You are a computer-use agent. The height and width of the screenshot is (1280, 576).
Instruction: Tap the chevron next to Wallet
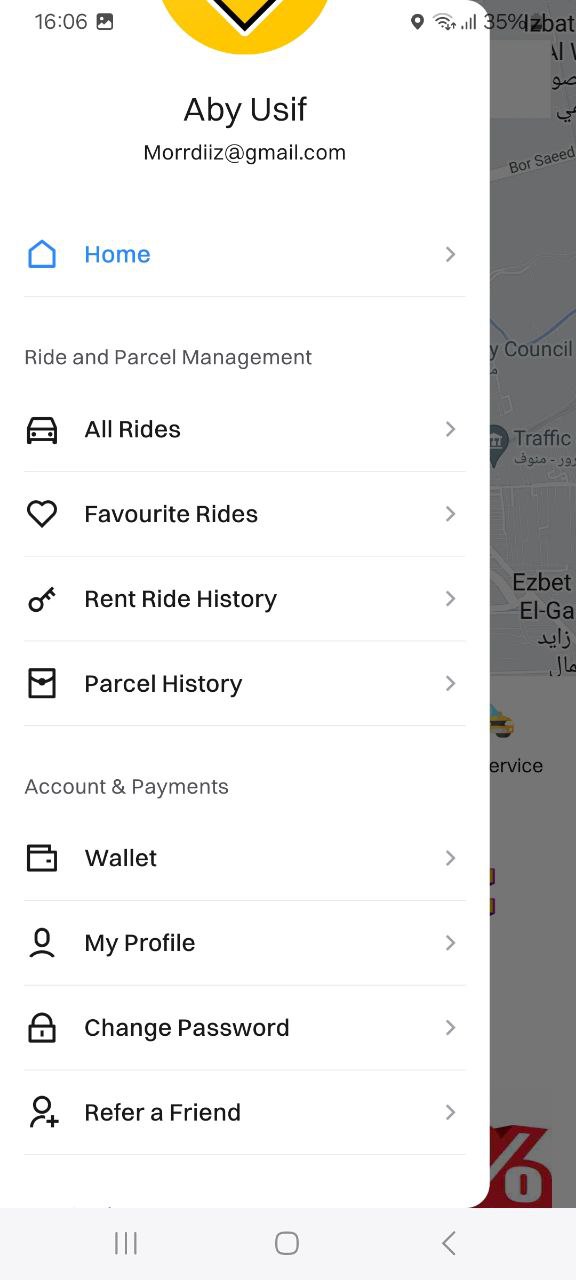[x=450, y=858]
